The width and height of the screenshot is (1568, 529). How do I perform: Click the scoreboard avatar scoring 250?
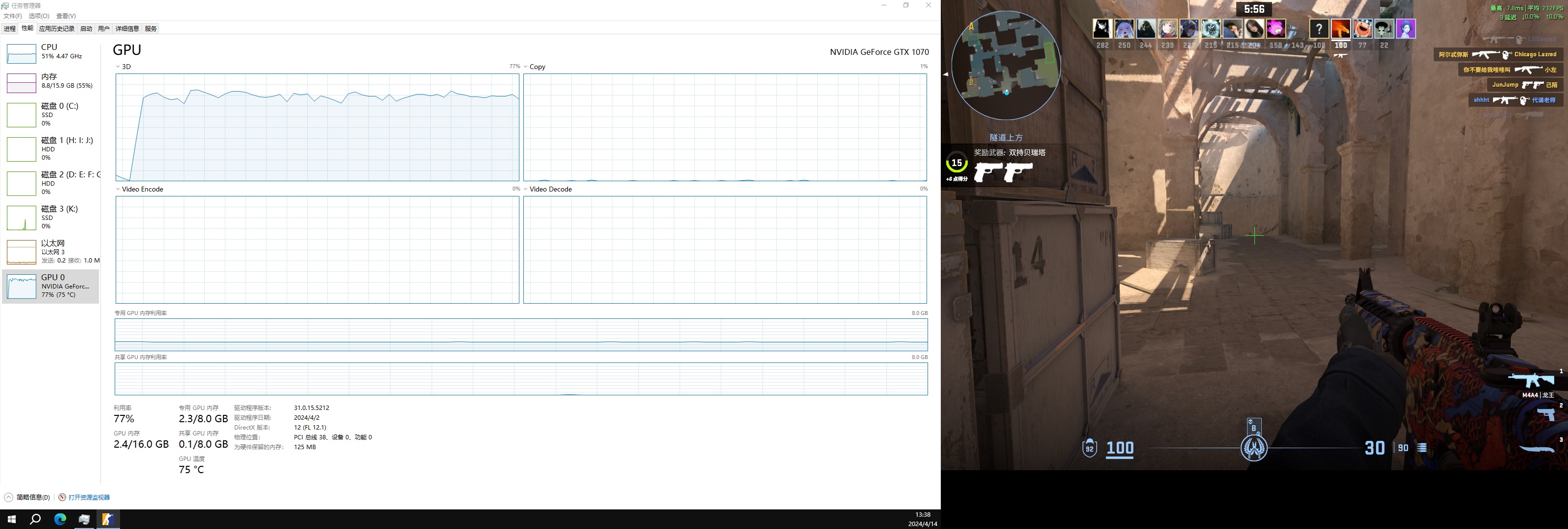pos(1124,28)
